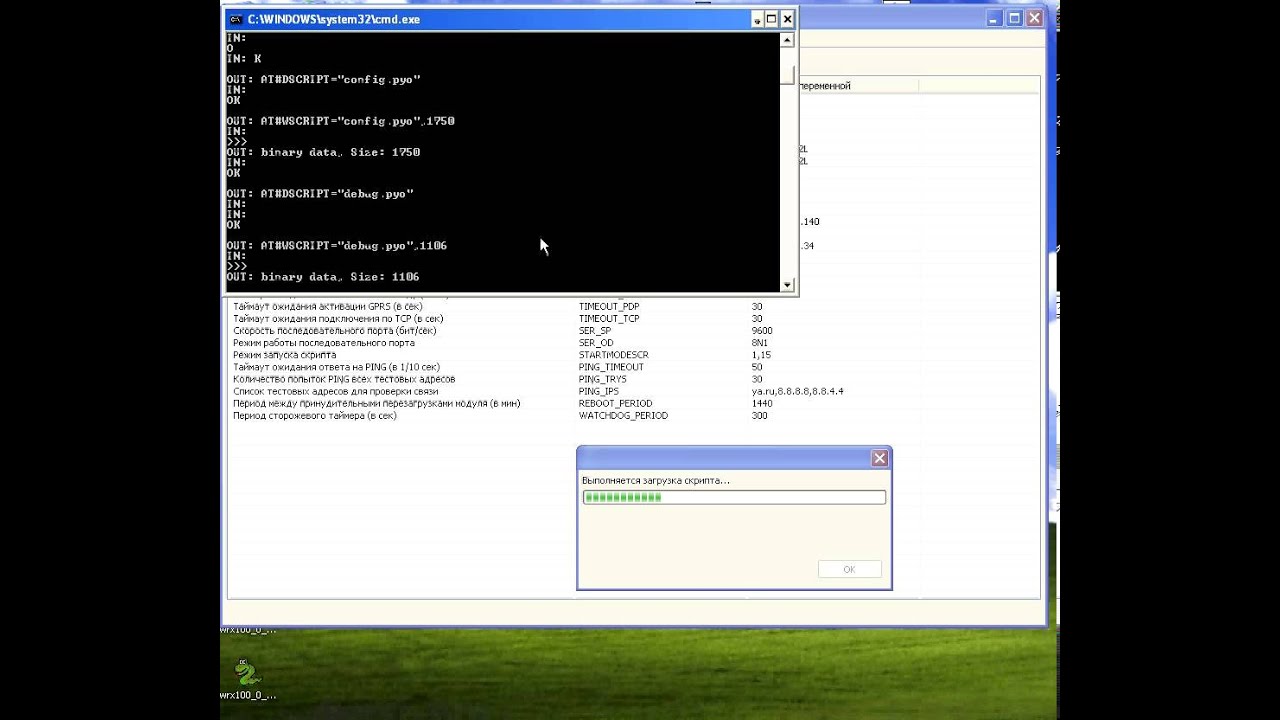Click the PING_TRYS variable name
The image size is (1280, 720).
click(x=603, y=379)
